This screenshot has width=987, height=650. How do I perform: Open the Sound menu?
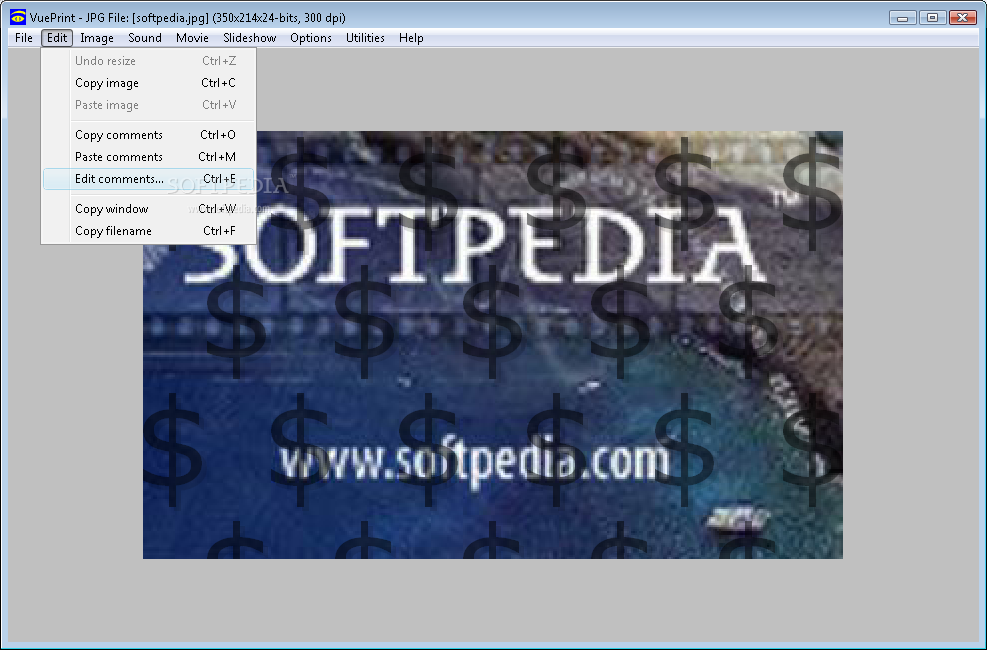coord(145,38)
